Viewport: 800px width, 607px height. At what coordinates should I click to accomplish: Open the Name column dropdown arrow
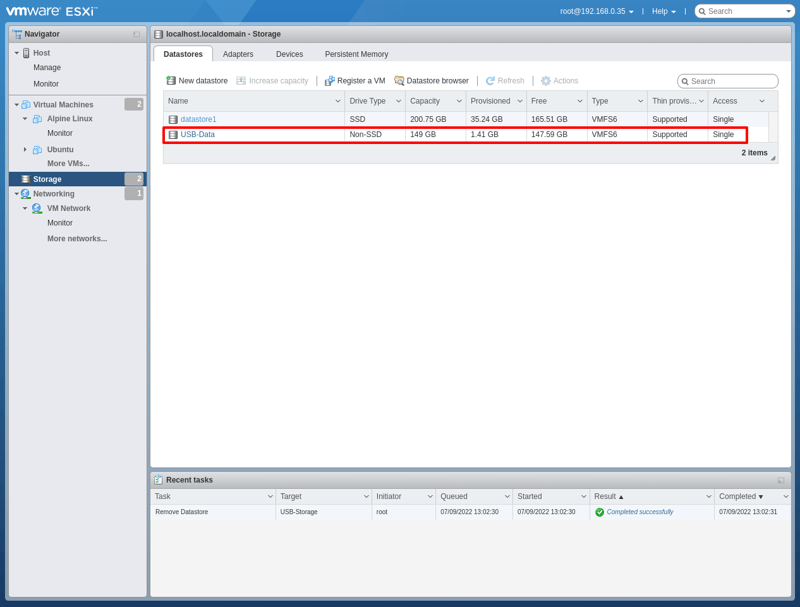click(x=338, y=101)
